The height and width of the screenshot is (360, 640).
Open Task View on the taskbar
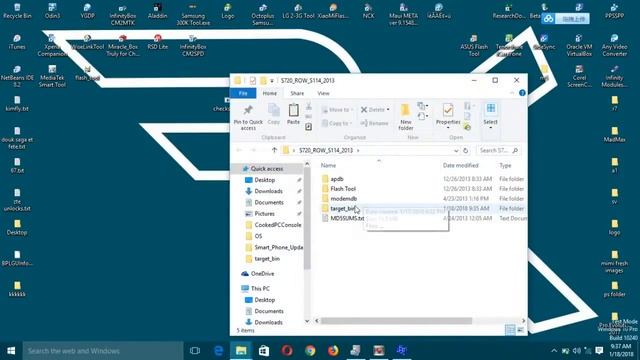point(195,351)
